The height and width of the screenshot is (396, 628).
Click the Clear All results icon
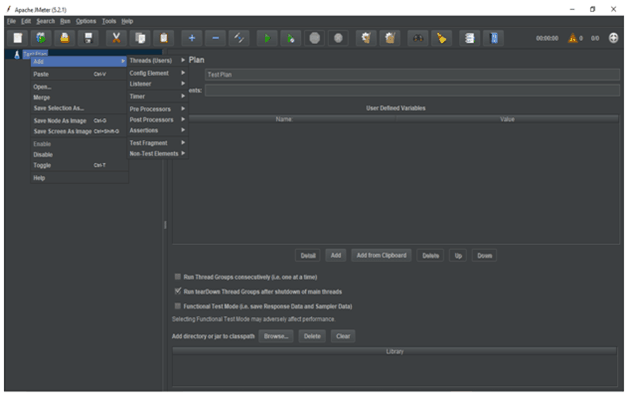pos(390,38)
